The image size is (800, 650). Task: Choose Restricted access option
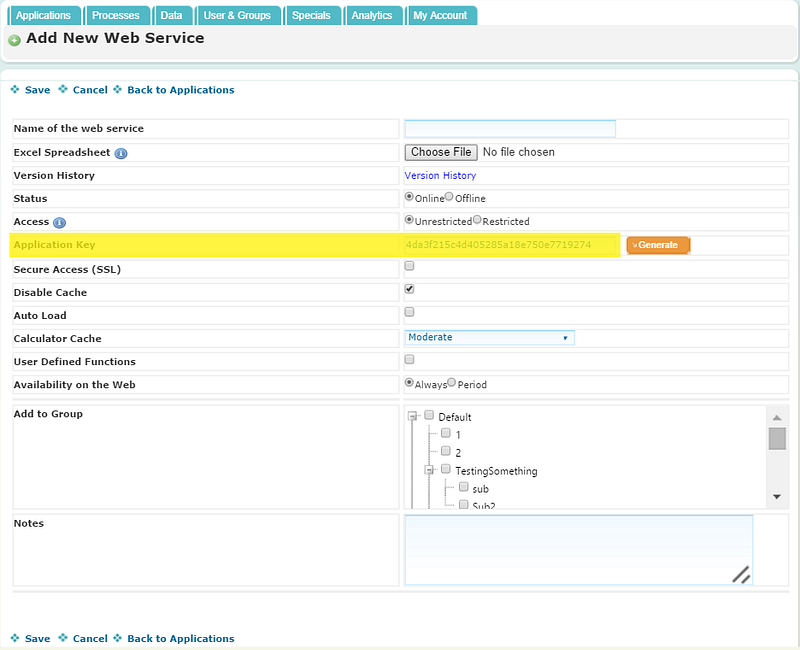(x=477, y=219)
